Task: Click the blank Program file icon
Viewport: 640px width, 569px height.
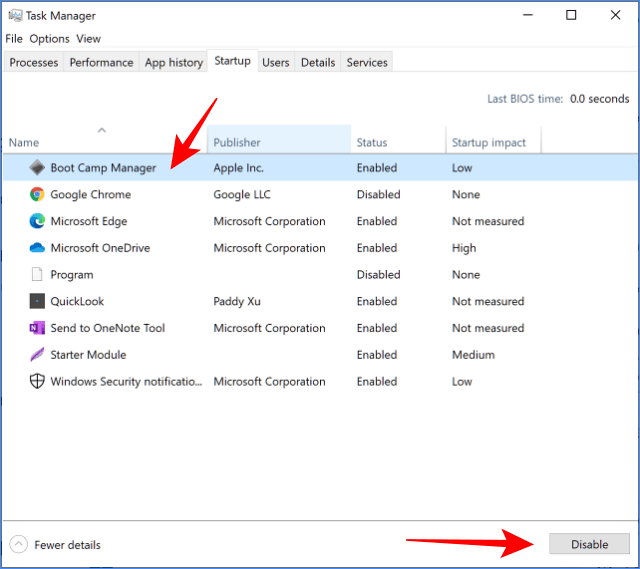Action: click(x=37, y=274)
